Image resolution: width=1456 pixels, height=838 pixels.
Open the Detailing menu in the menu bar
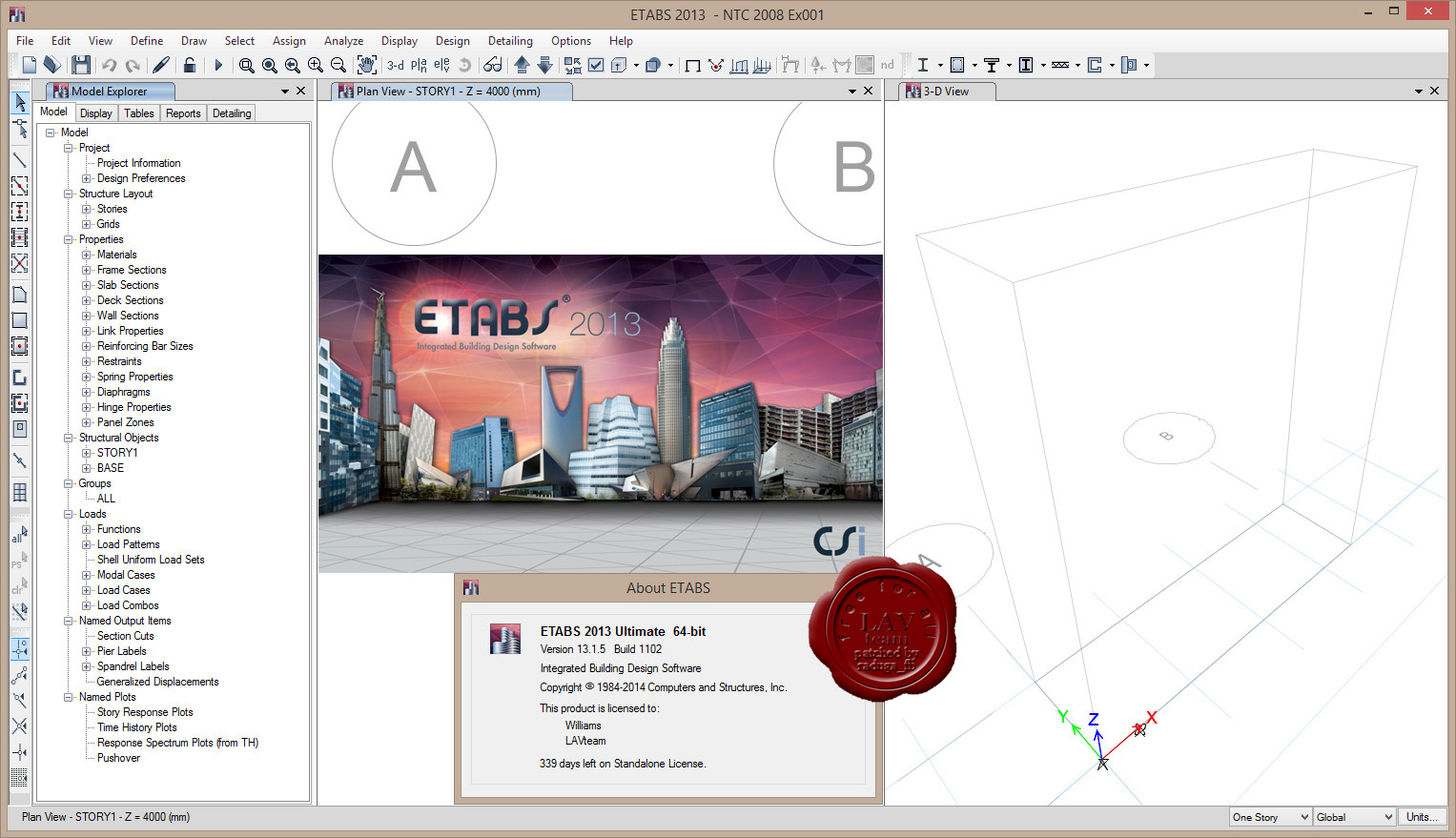pyautogui.click(x=510, y=41)
